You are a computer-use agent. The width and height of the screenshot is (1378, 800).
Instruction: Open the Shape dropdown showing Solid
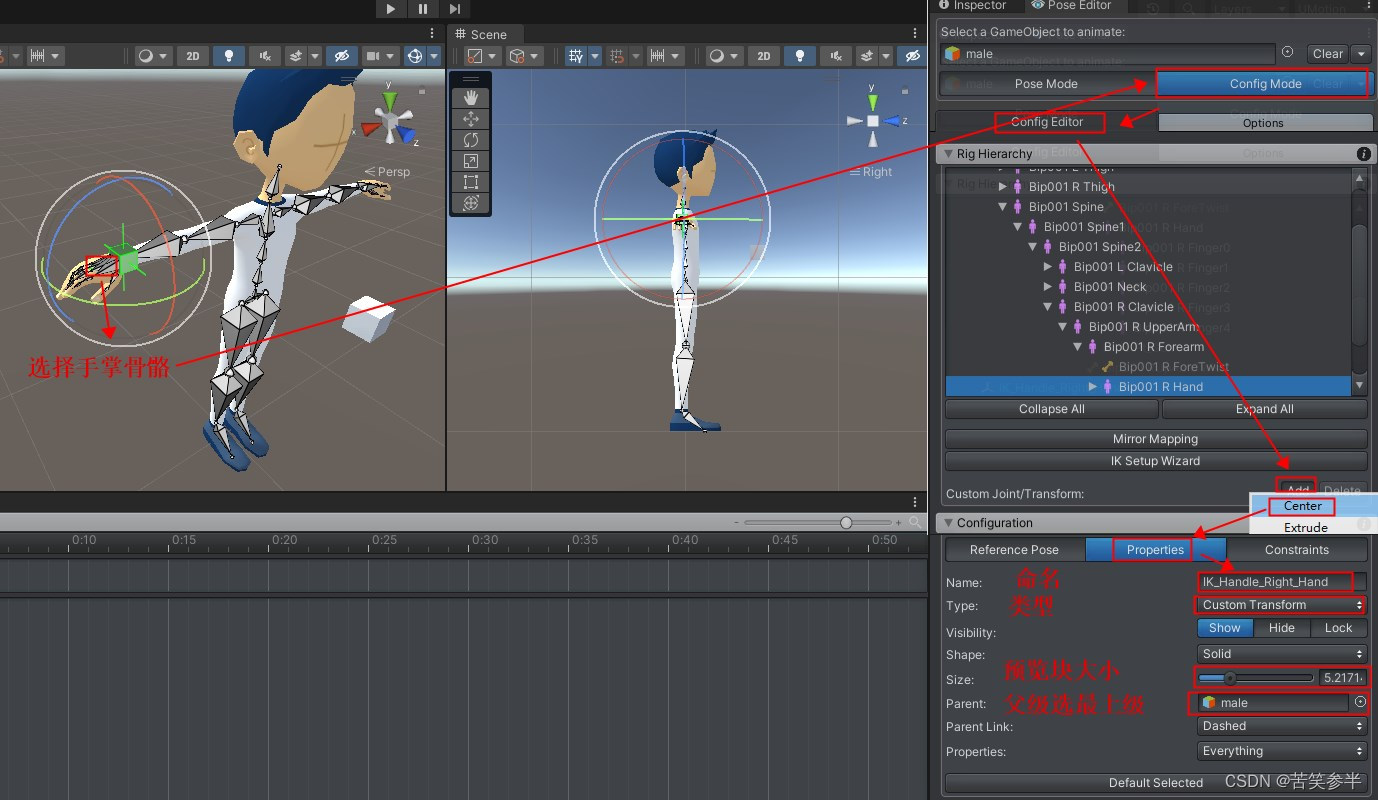pyautogui.click(x=1281, y=653)
